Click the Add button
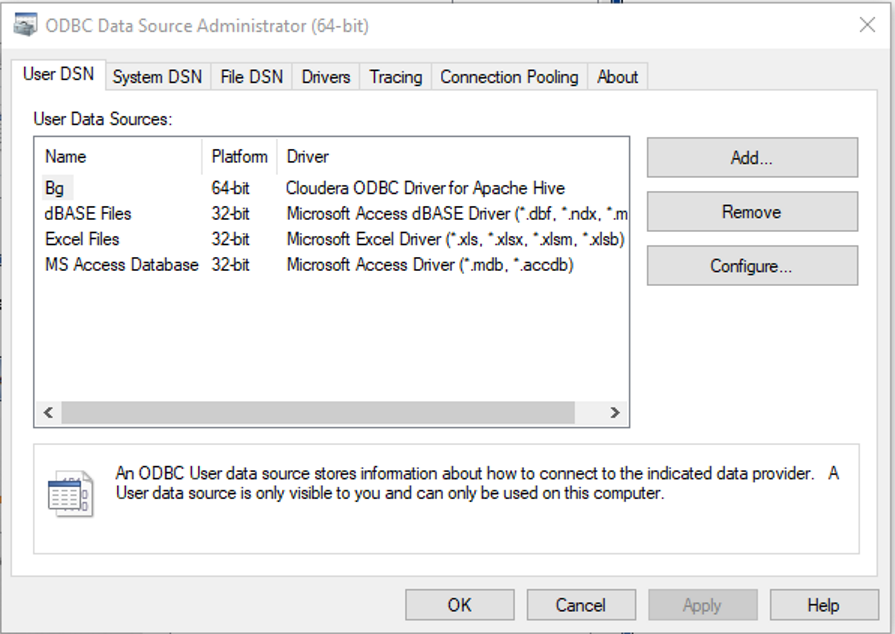The width and height of the screenshot is (895, 634). [x=751, y=157]
